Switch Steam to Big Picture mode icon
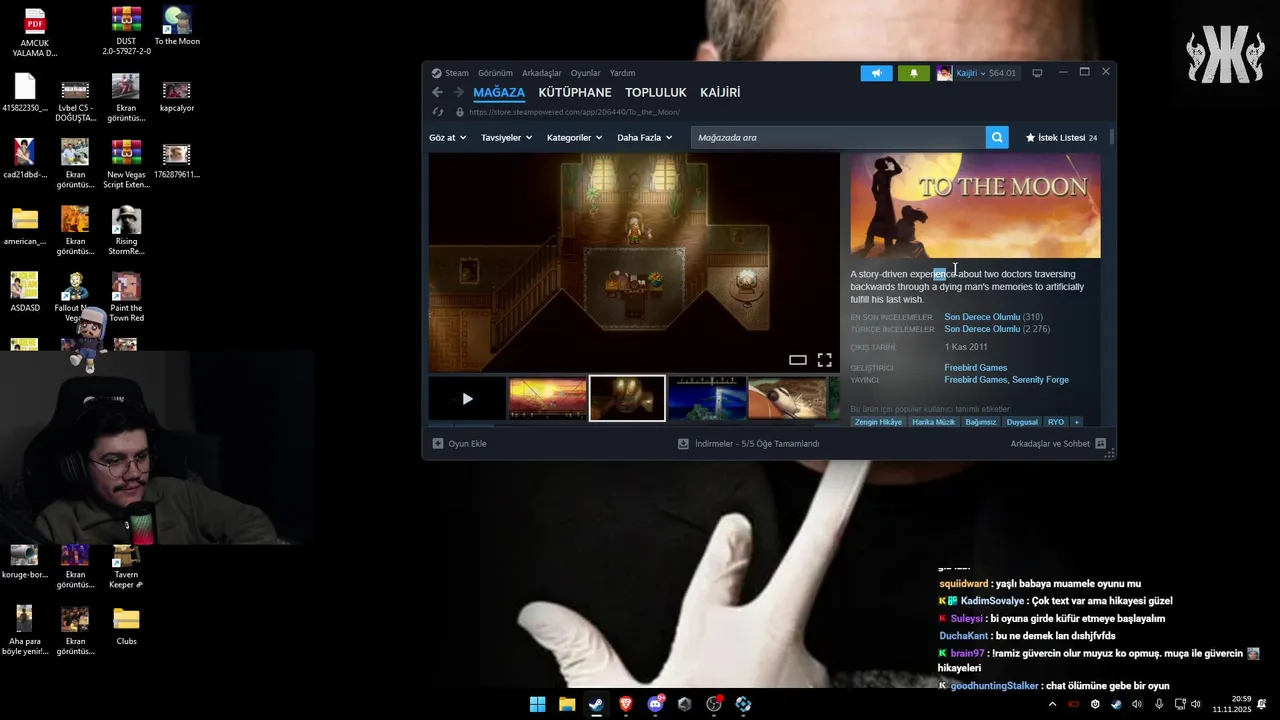 [x=1037, y=73]
